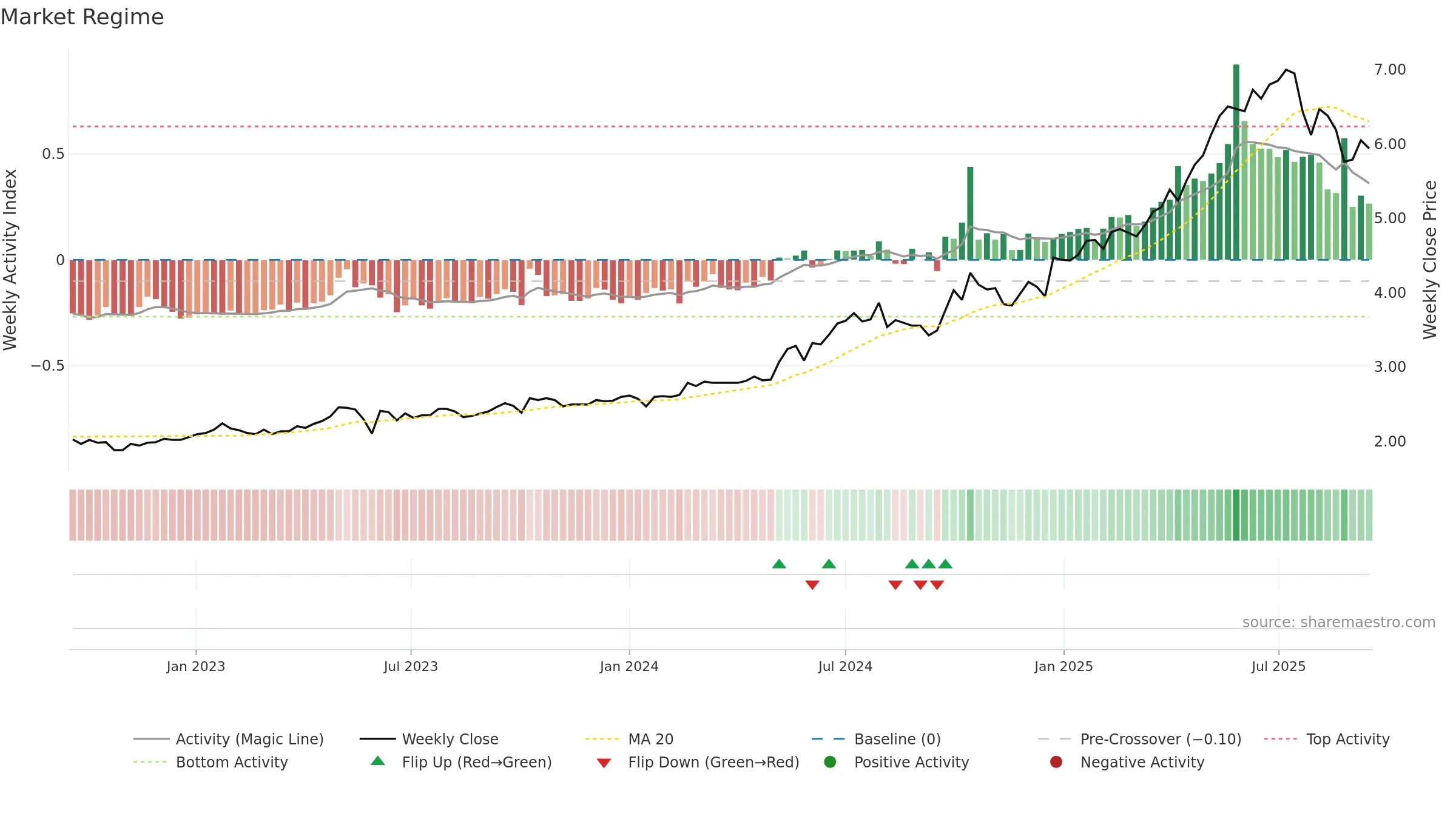The height and width of the screenshot is (819, 1456).
Task: Toggle Top Activity legend entry
Action: pyautogui.click(x=1327, y=739)
